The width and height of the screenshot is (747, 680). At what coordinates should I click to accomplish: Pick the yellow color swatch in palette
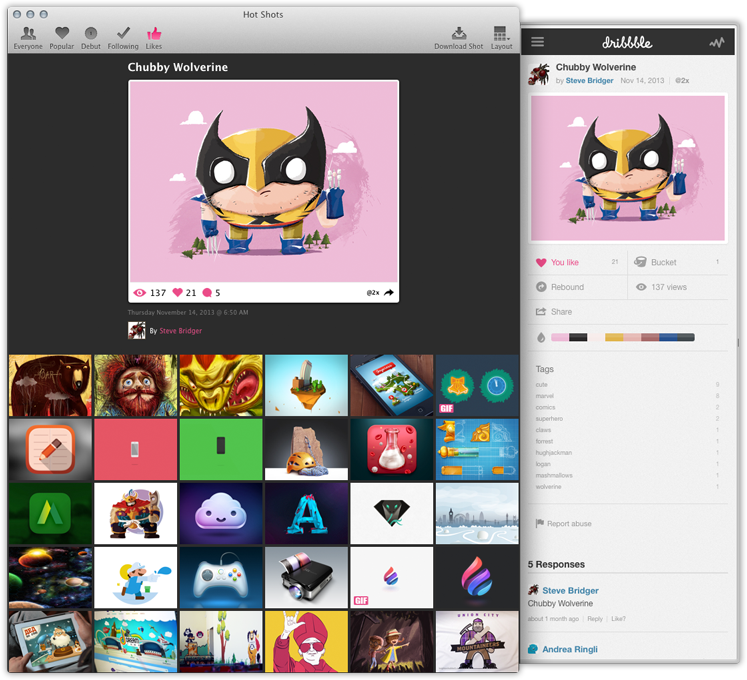613,337
